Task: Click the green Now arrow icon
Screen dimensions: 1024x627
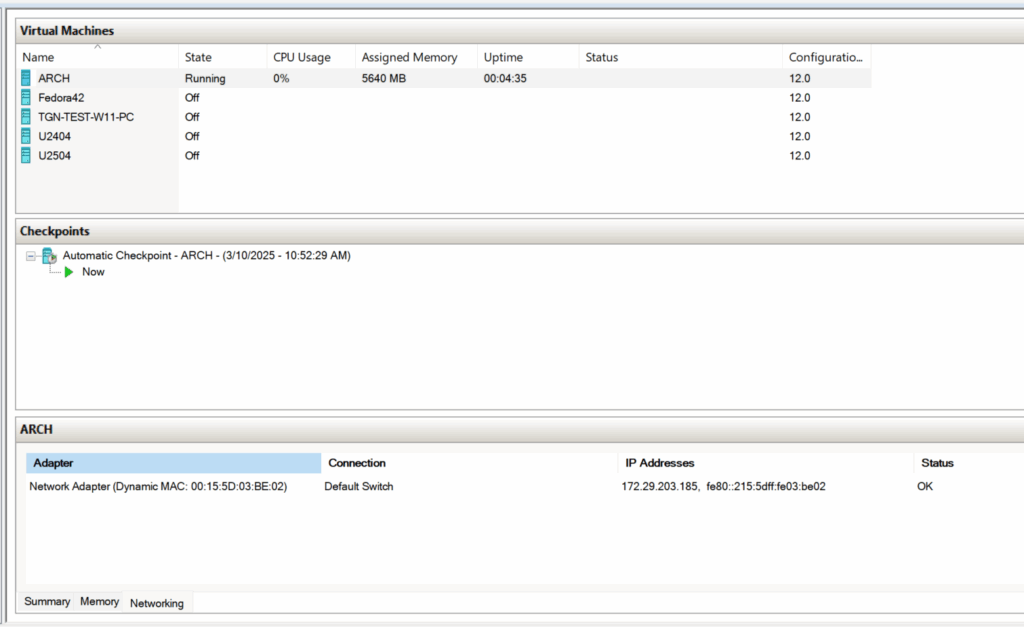Action: pyautogui.click(x=69, y=272)
